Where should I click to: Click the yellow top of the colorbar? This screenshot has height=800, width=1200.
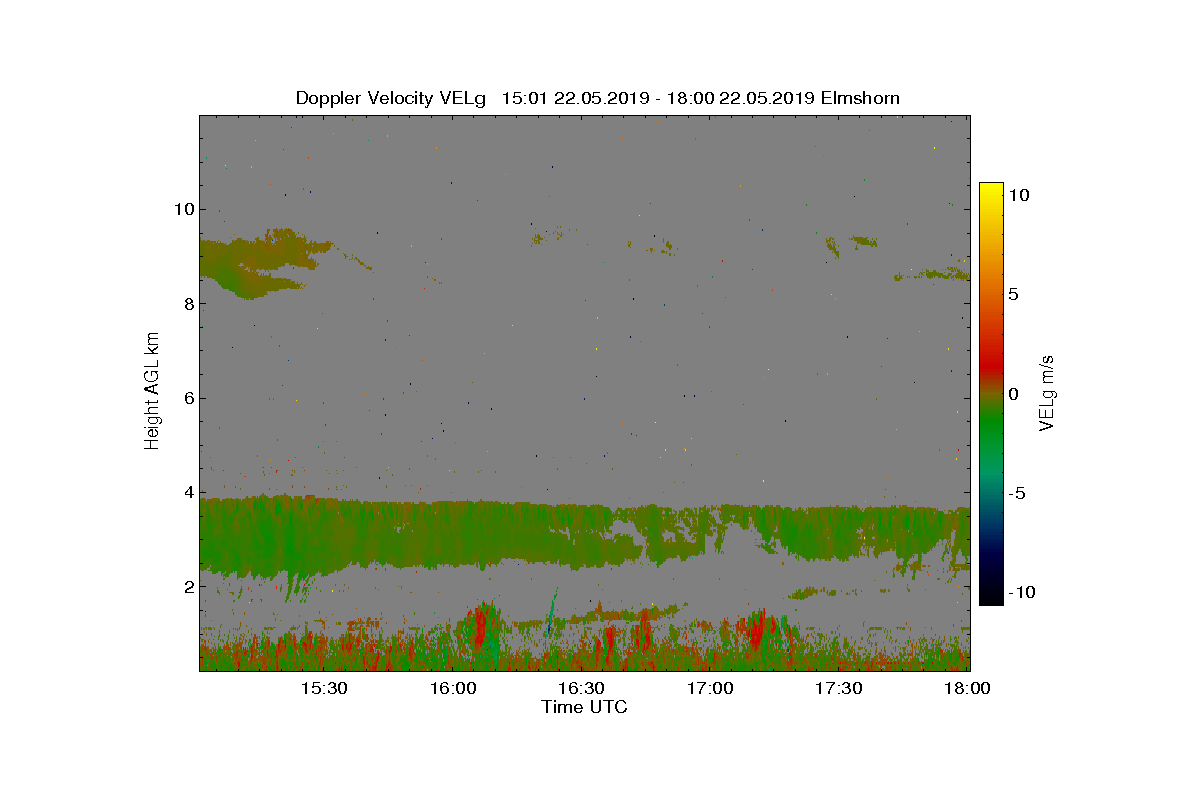(x=991, y=192)
